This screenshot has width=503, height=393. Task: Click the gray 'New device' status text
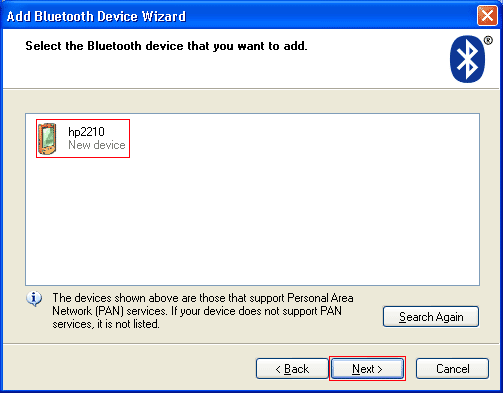97,145
